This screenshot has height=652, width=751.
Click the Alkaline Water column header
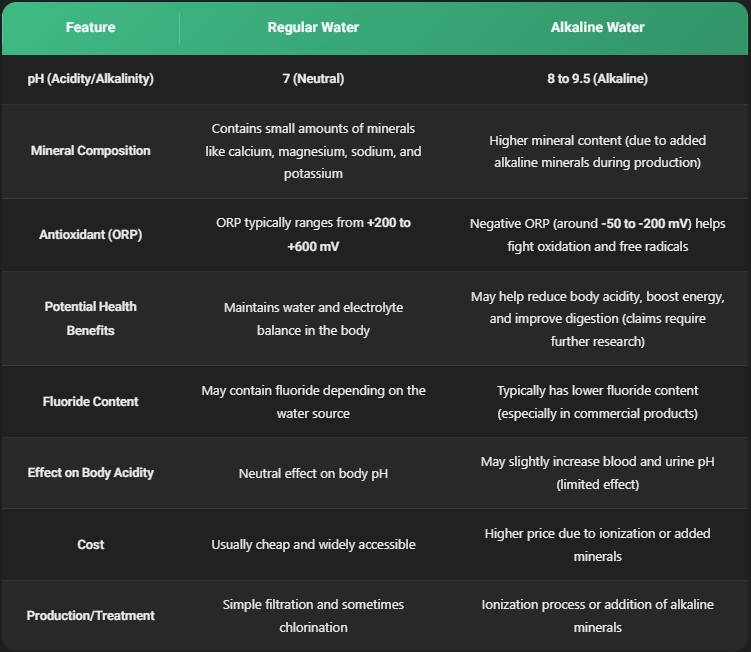[597, 27]
